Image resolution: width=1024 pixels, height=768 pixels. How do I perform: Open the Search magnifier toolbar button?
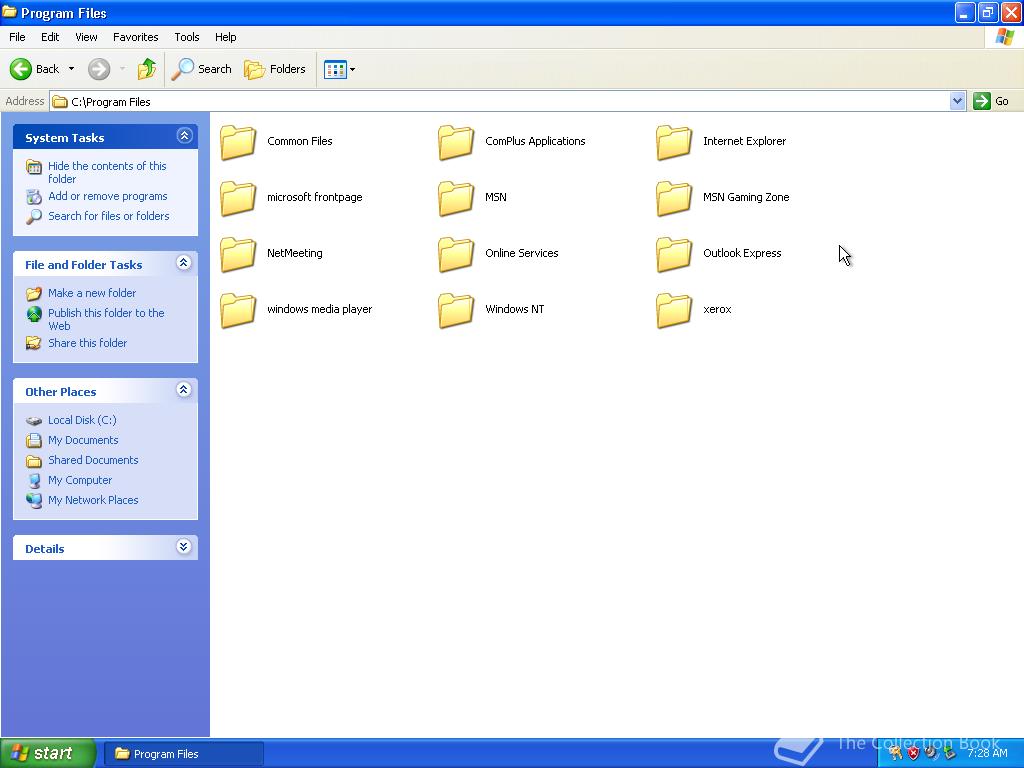coord(201,69)
